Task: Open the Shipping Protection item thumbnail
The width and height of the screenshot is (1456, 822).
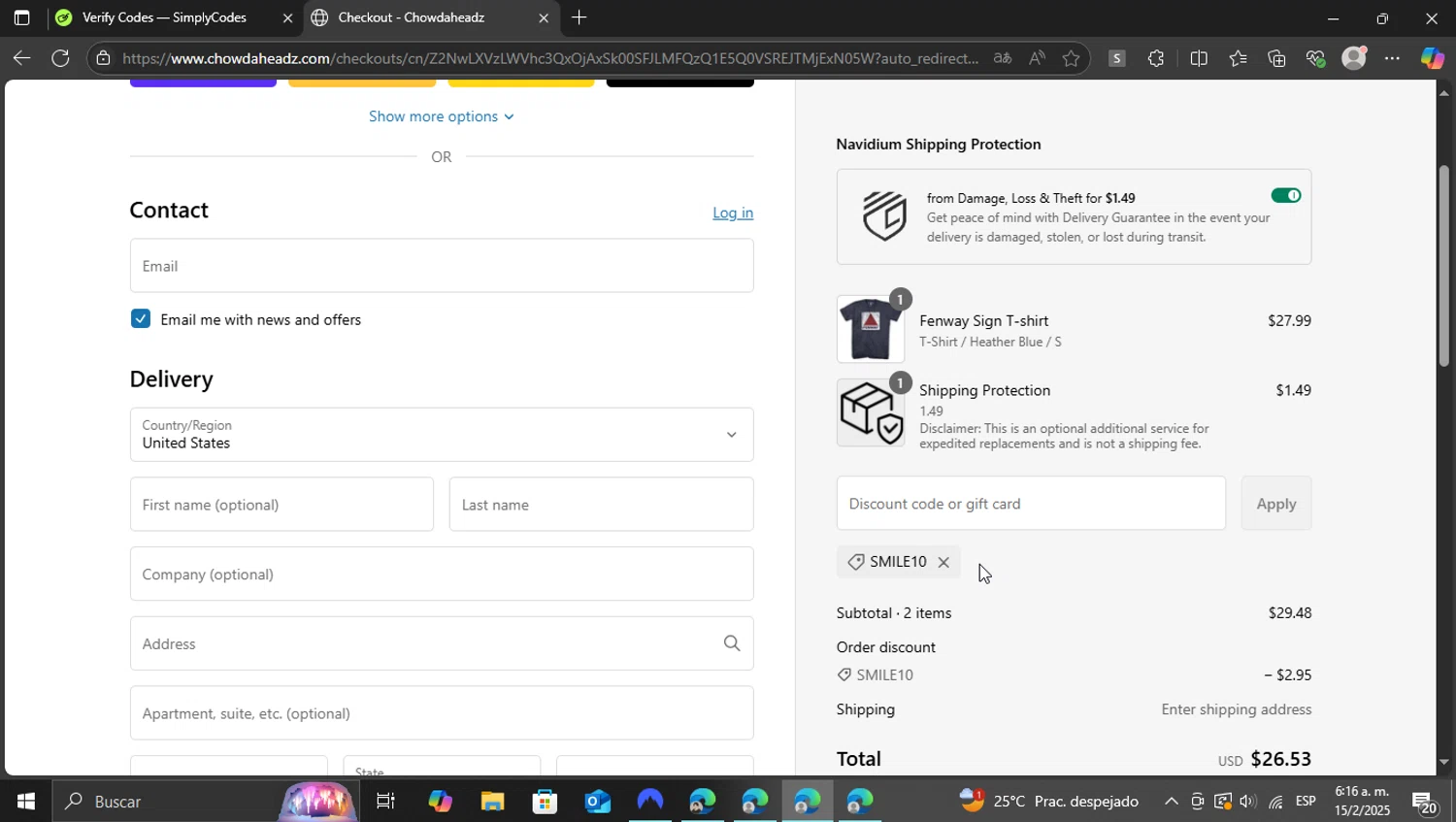Action: (870, 412)
